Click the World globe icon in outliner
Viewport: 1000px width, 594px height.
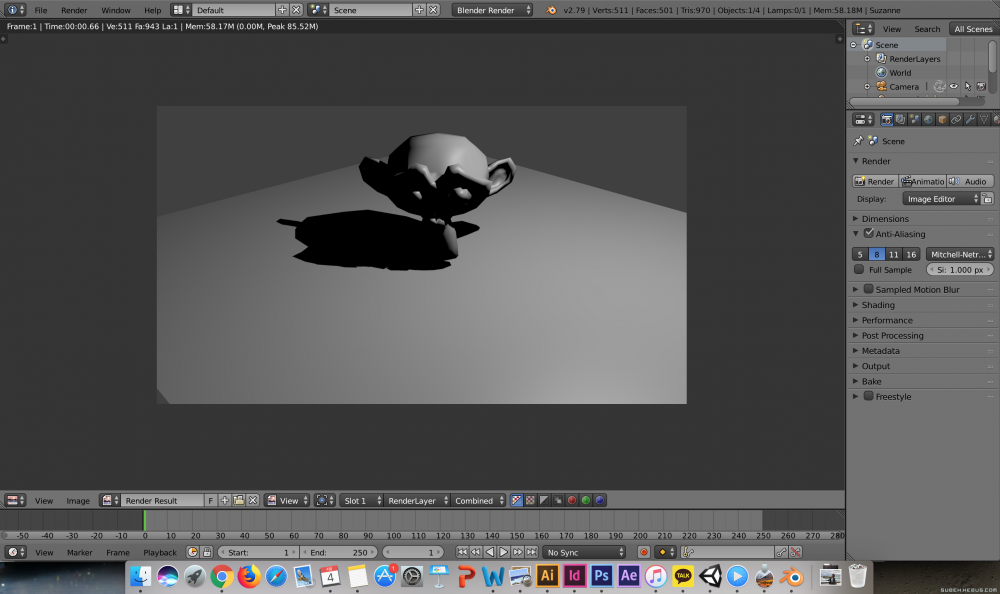click(x=881, y=72)
